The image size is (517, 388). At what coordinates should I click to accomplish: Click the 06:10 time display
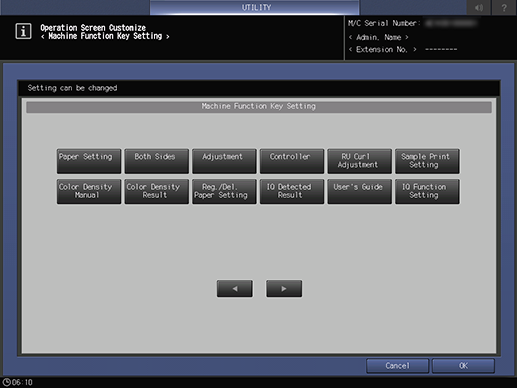coord(22,382)
